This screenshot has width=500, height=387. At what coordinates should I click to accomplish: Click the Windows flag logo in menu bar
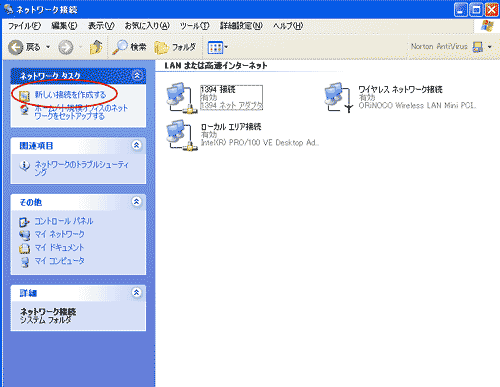click(487, 26)
